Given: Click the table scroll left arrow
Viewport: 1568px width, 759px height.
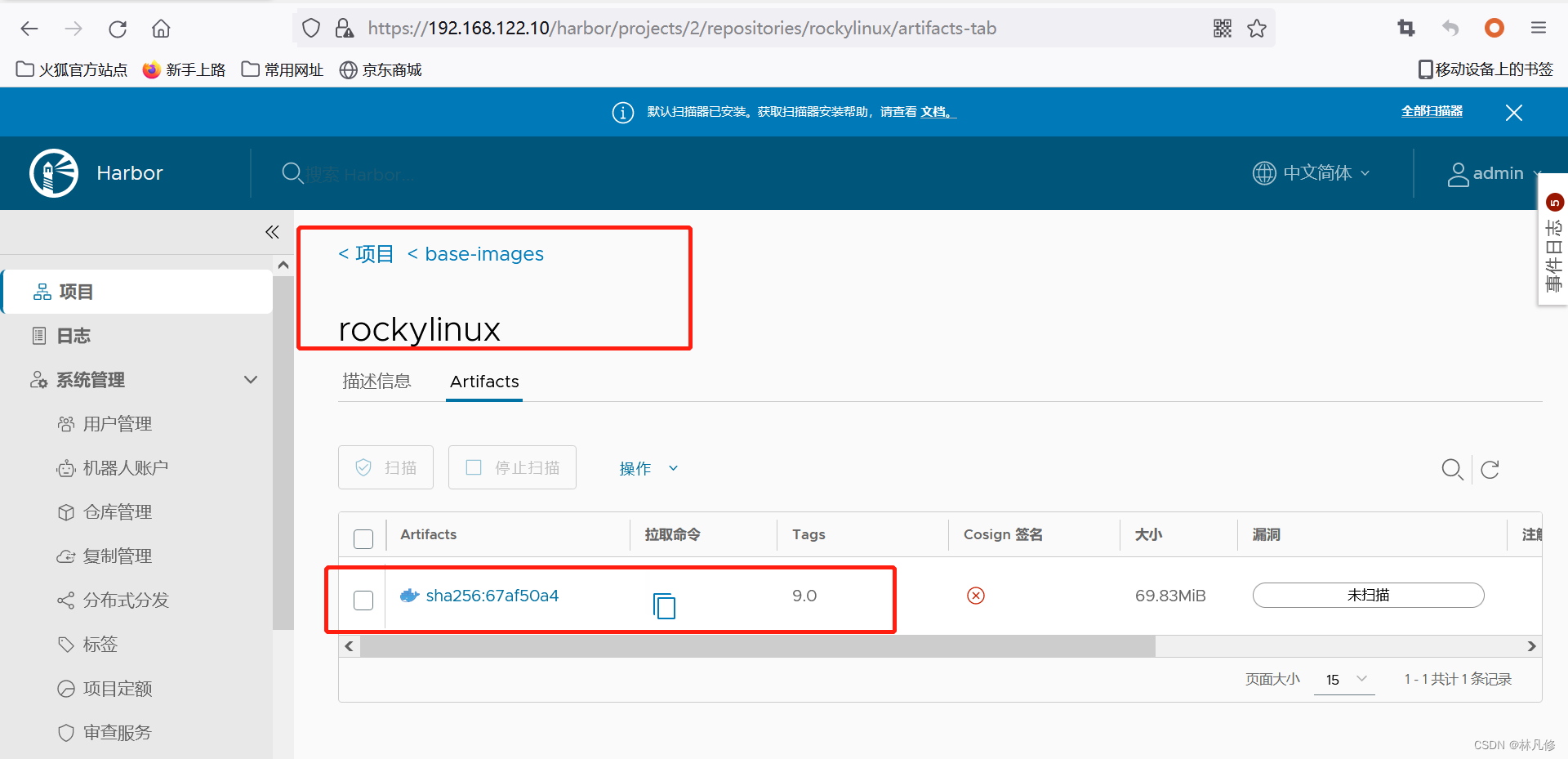Looking at the screenshot, I should pyautogui.click(x=349, y=646).
